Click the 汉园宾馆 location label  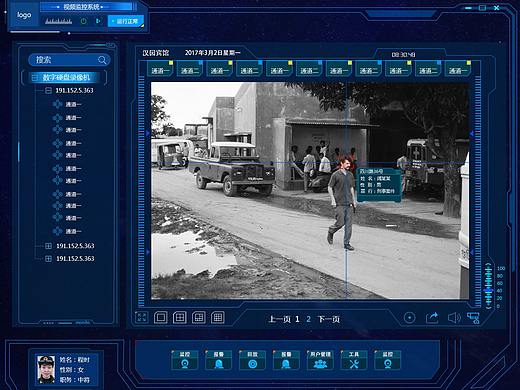pyautogui.click(x=156, y=53)
